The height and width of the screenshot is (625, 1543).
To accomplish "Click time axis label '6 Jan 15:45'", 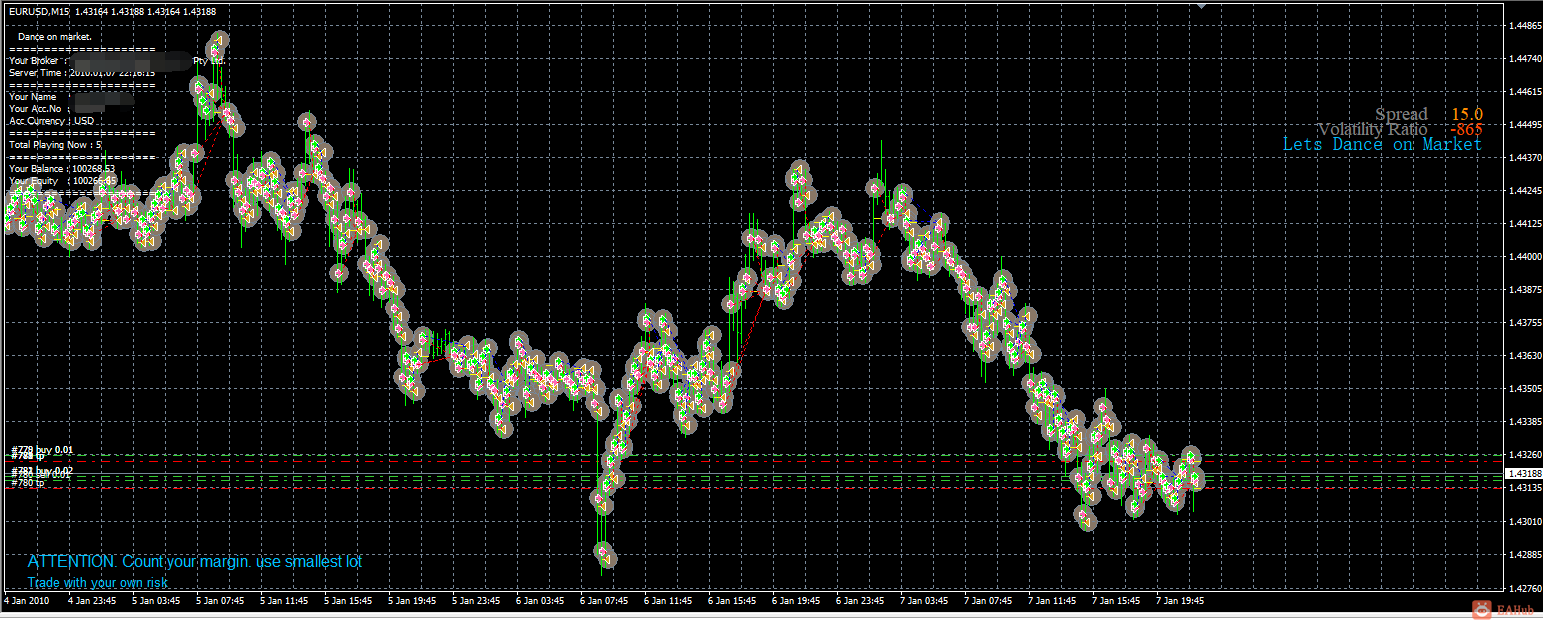I will click(732, 602).
